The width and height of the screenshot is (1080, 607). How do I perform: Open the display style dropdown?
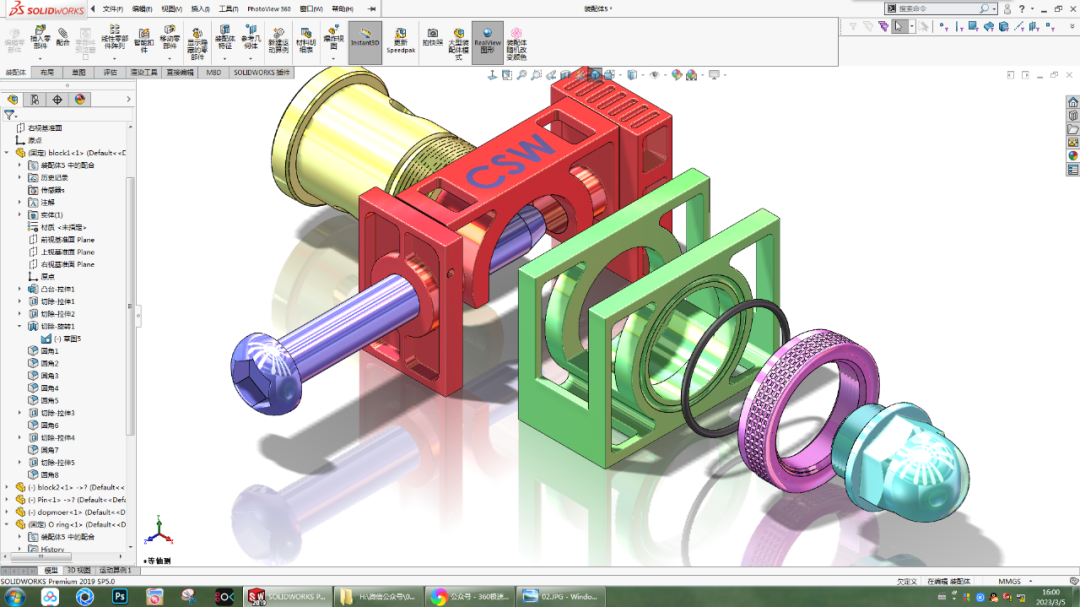pos(643,73)
